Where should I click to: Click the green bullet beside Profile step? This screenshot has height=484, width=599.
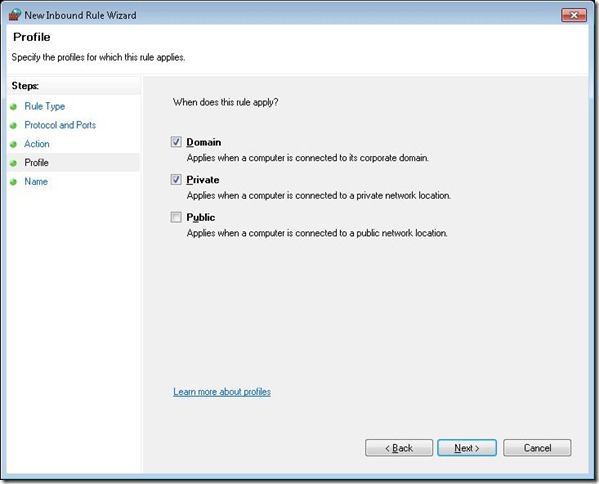pos(14,163)
